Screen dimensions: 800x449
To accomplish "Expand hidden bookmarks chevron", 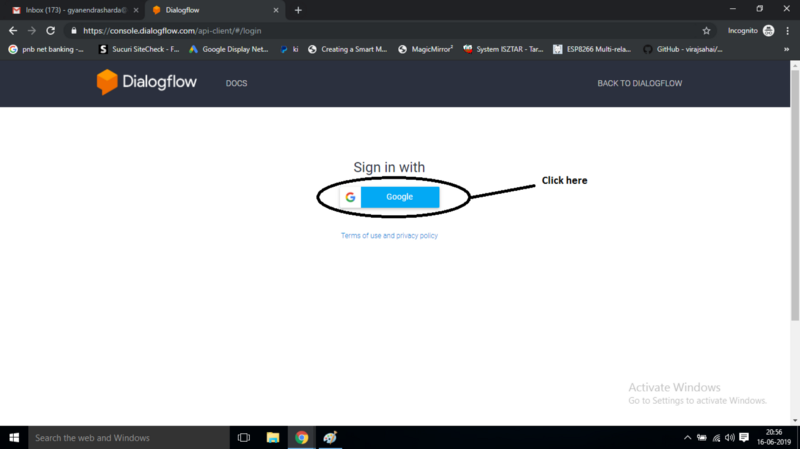I will pyautogui.click(x=786, y=49).
